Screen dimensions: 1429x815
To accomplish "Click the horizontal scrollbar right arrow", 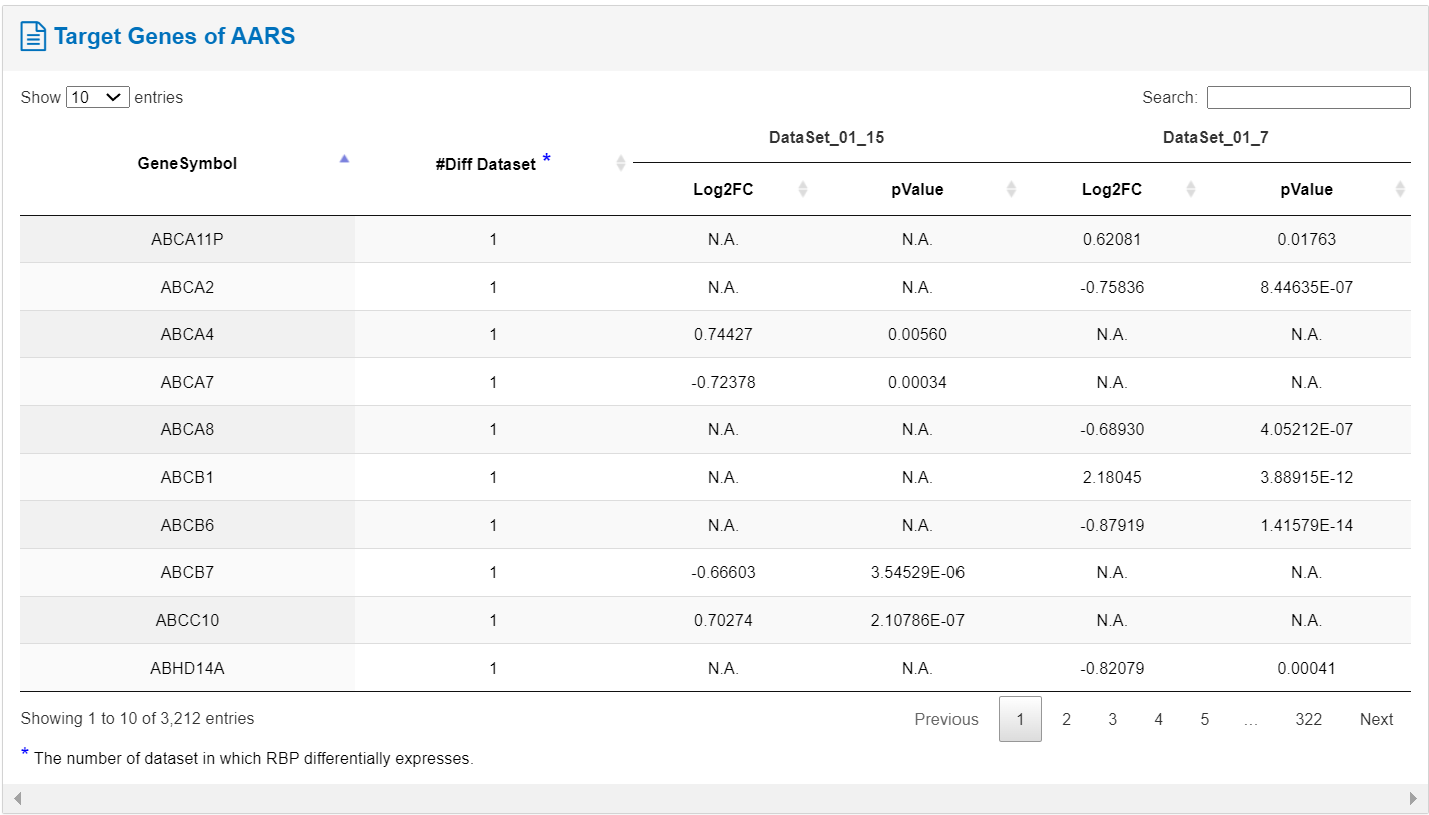I will [x=1413, y=799].
